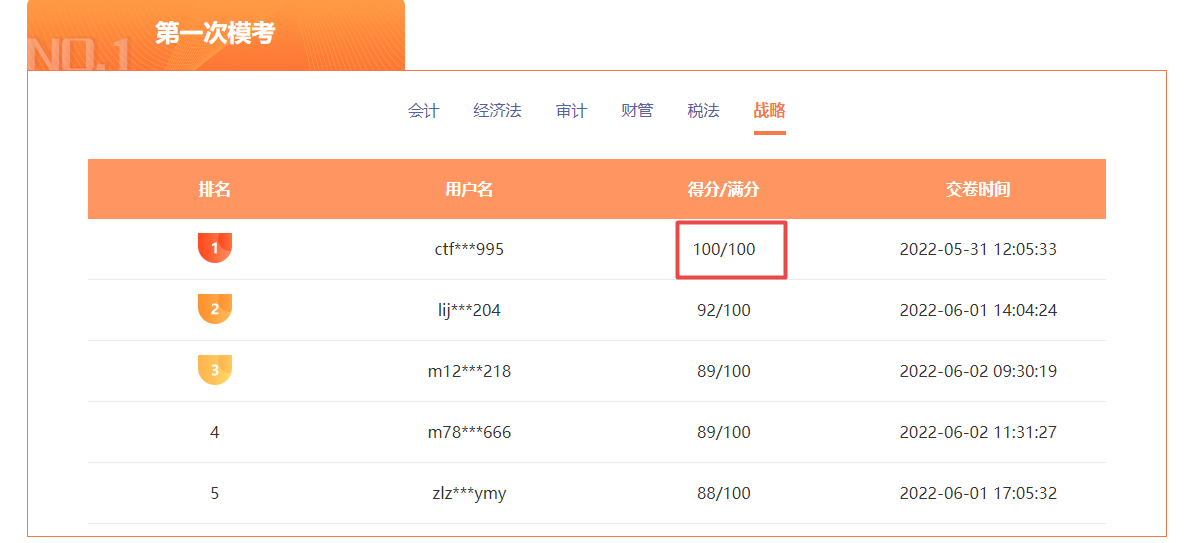Image resolution: width=1195 pixels, height=543 pixels.
Task: Click rank number 4 in the table
Action: point(214,432)
